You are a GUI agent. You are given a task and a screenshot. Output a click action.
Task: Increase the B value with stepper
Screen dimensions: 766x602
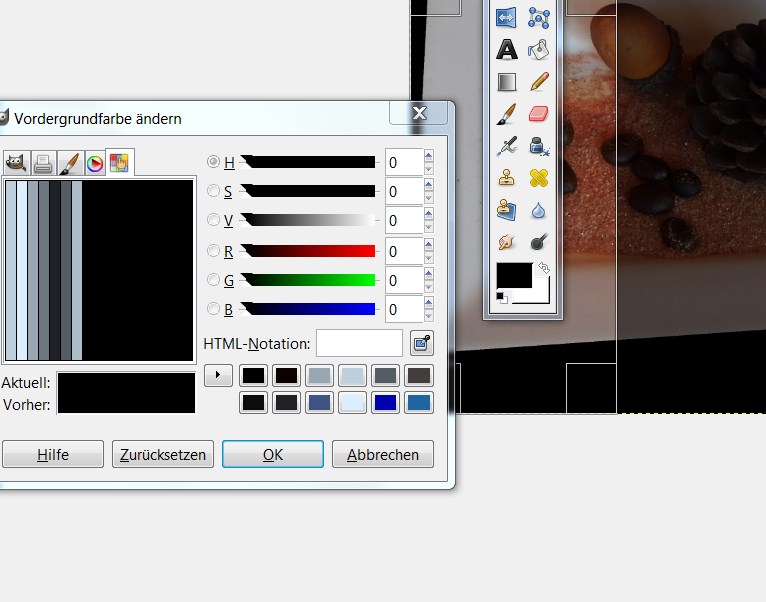pos(428,303)
